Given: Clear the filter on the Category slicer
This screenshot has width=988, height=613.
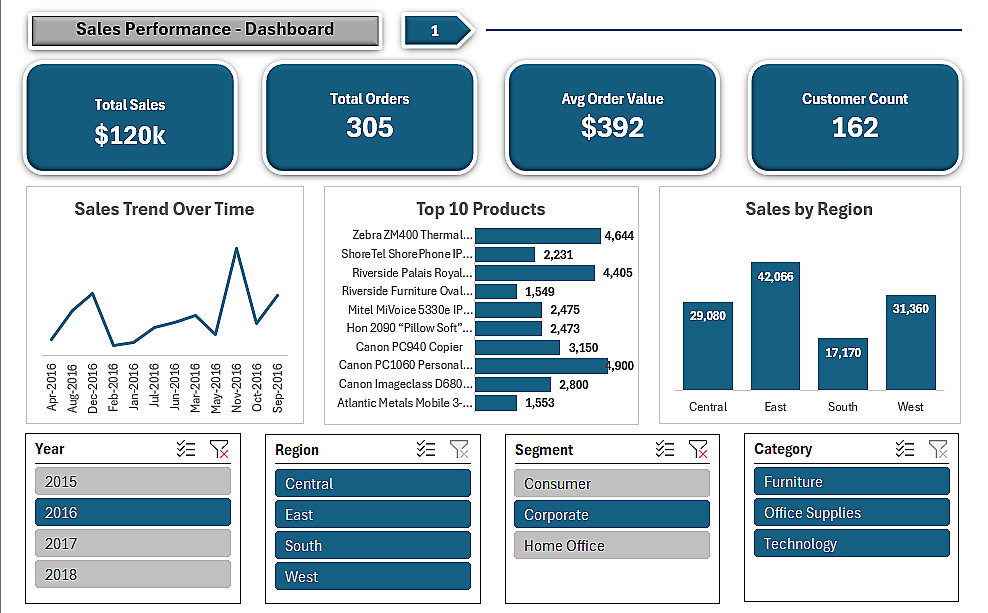Looking at the screenshot, I should [938, 449].
